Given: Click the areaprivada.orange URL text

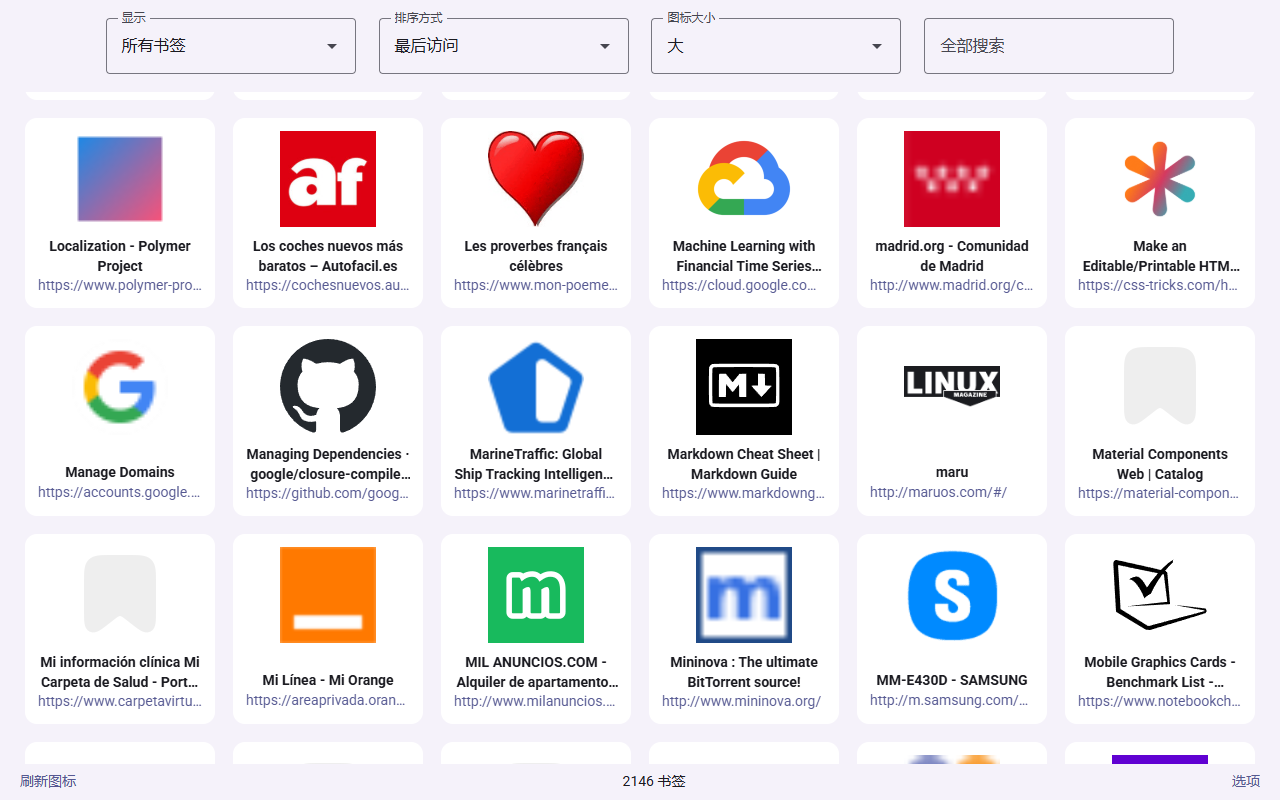Looking at the screenshot, I should [328, 701].
